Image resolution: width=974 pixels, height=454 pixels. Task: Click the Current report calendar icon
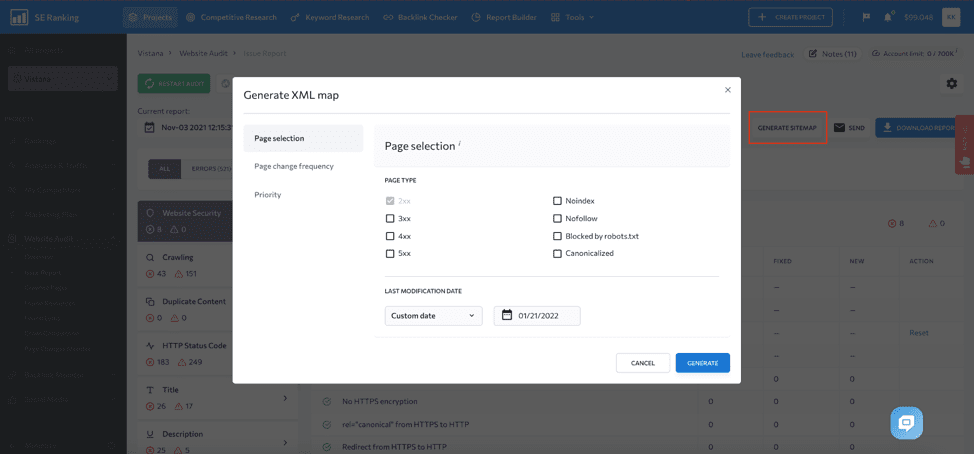click(x=149, y=127)
